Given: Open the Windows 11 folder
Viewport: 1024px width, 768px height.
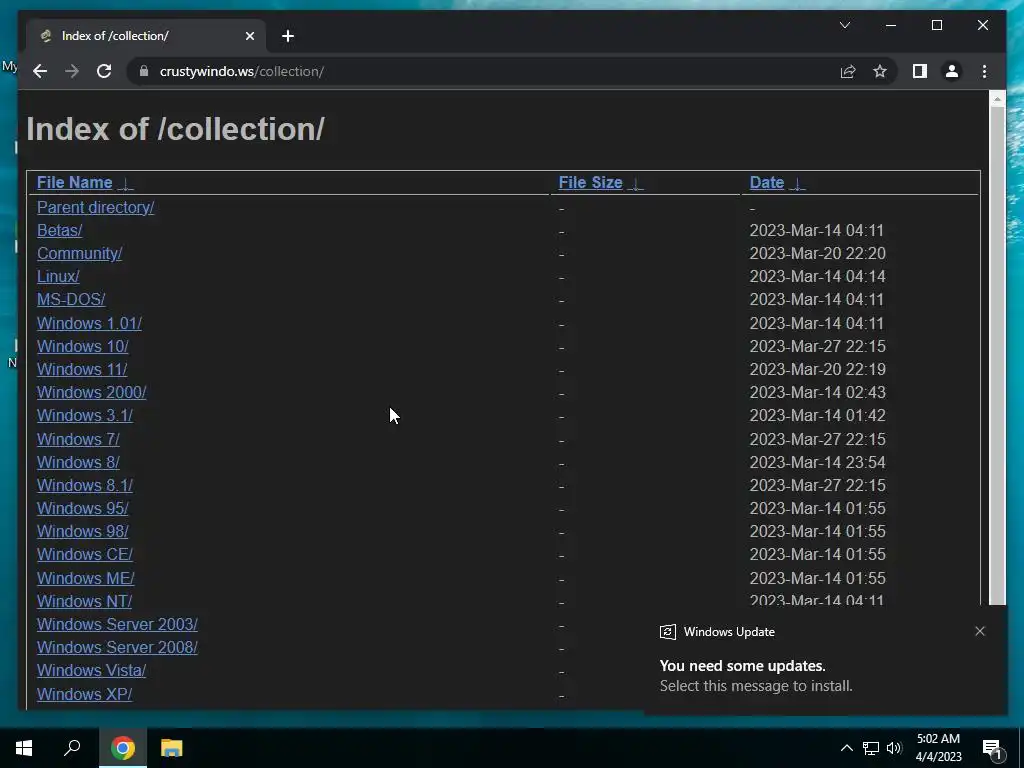Looking at the screenshot, I should coord(82,370).
